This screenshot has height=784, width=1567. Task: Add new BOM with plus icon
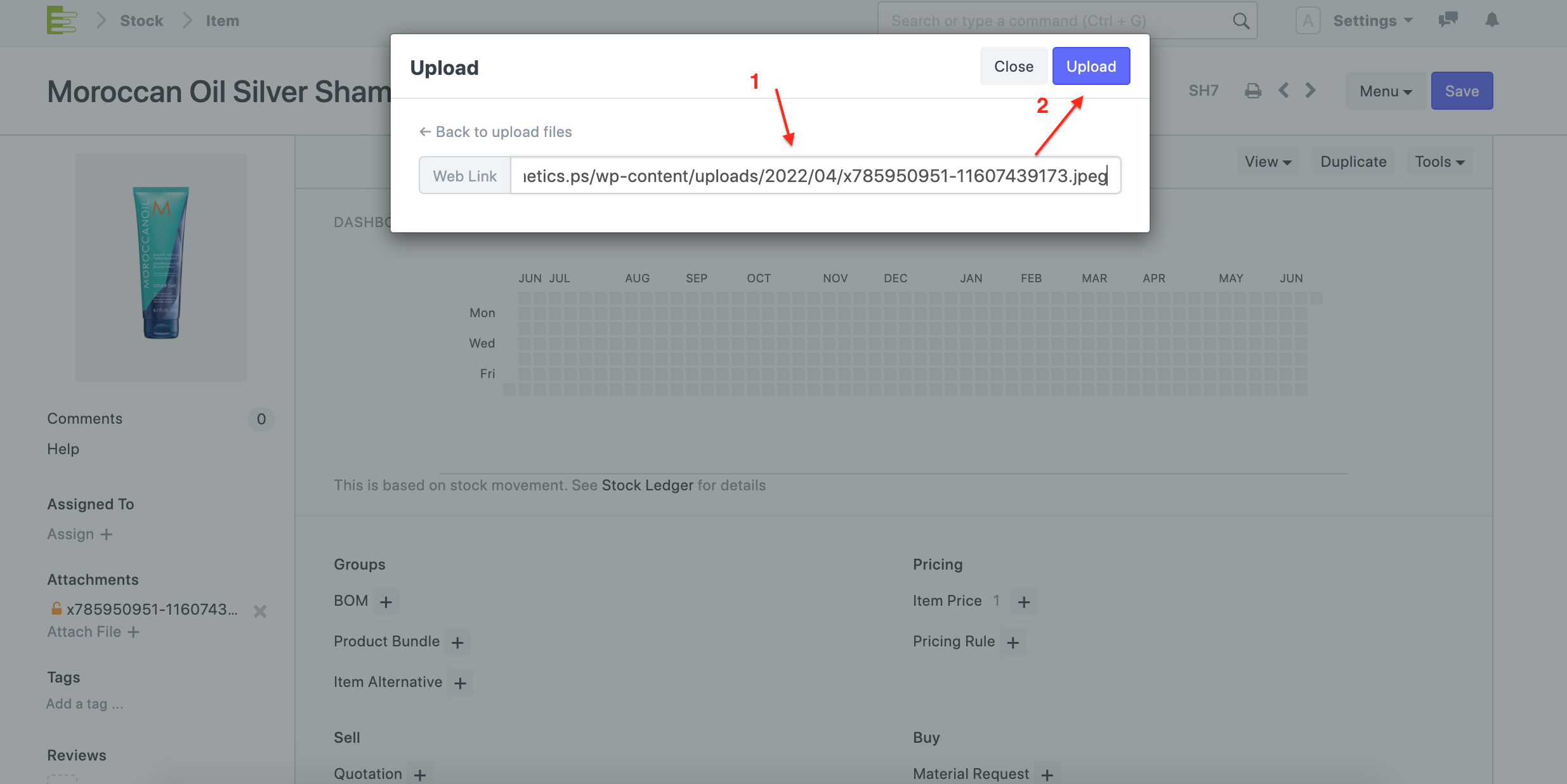(x=386, y=602)
